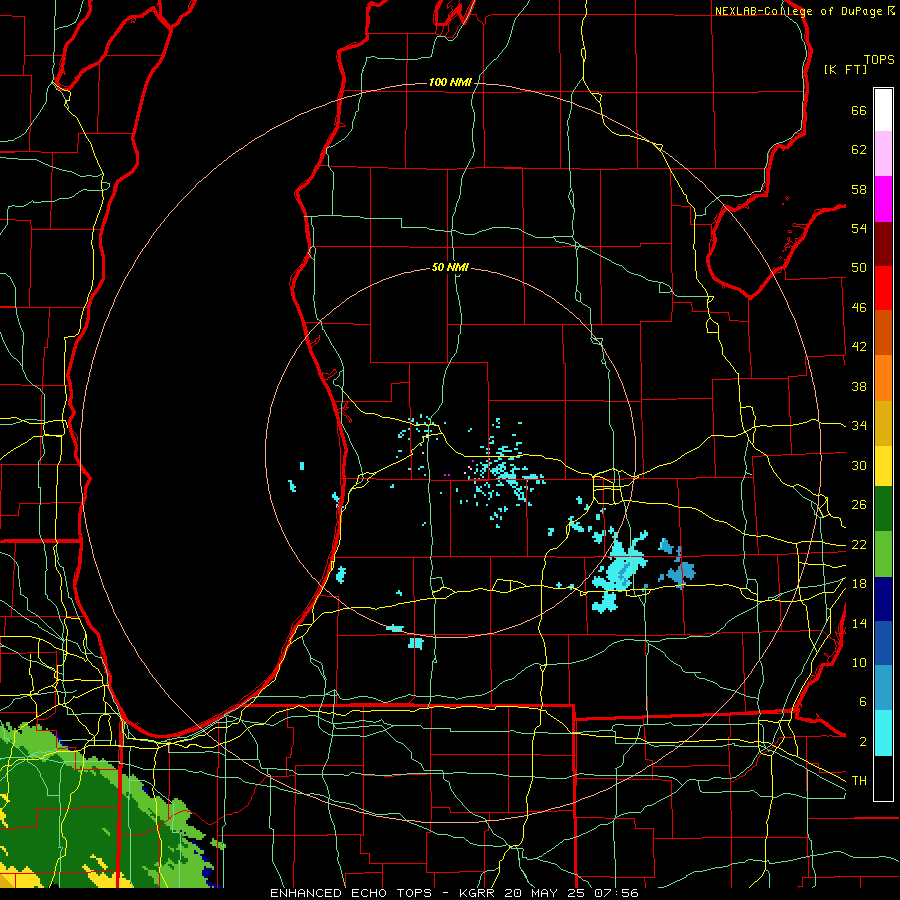Click the 50 value on the legend

(x=859, y=268)
